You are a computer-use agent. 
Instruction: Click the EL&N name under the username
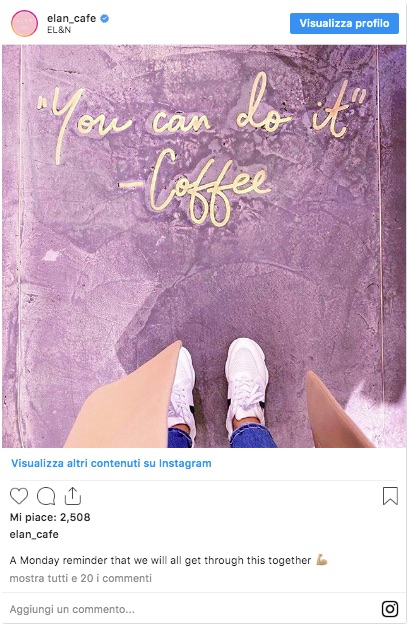pos(59,30)
